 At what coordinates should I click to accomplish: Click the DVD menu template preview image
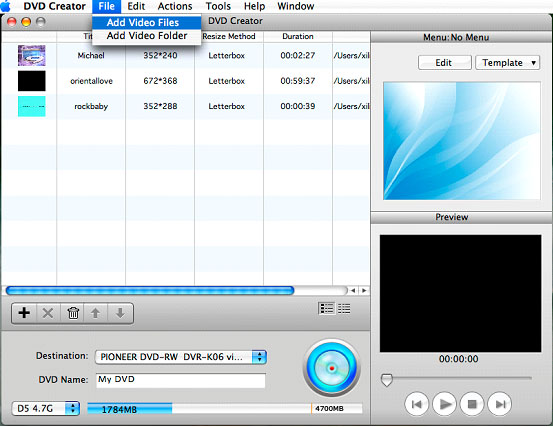click(462, 141)
